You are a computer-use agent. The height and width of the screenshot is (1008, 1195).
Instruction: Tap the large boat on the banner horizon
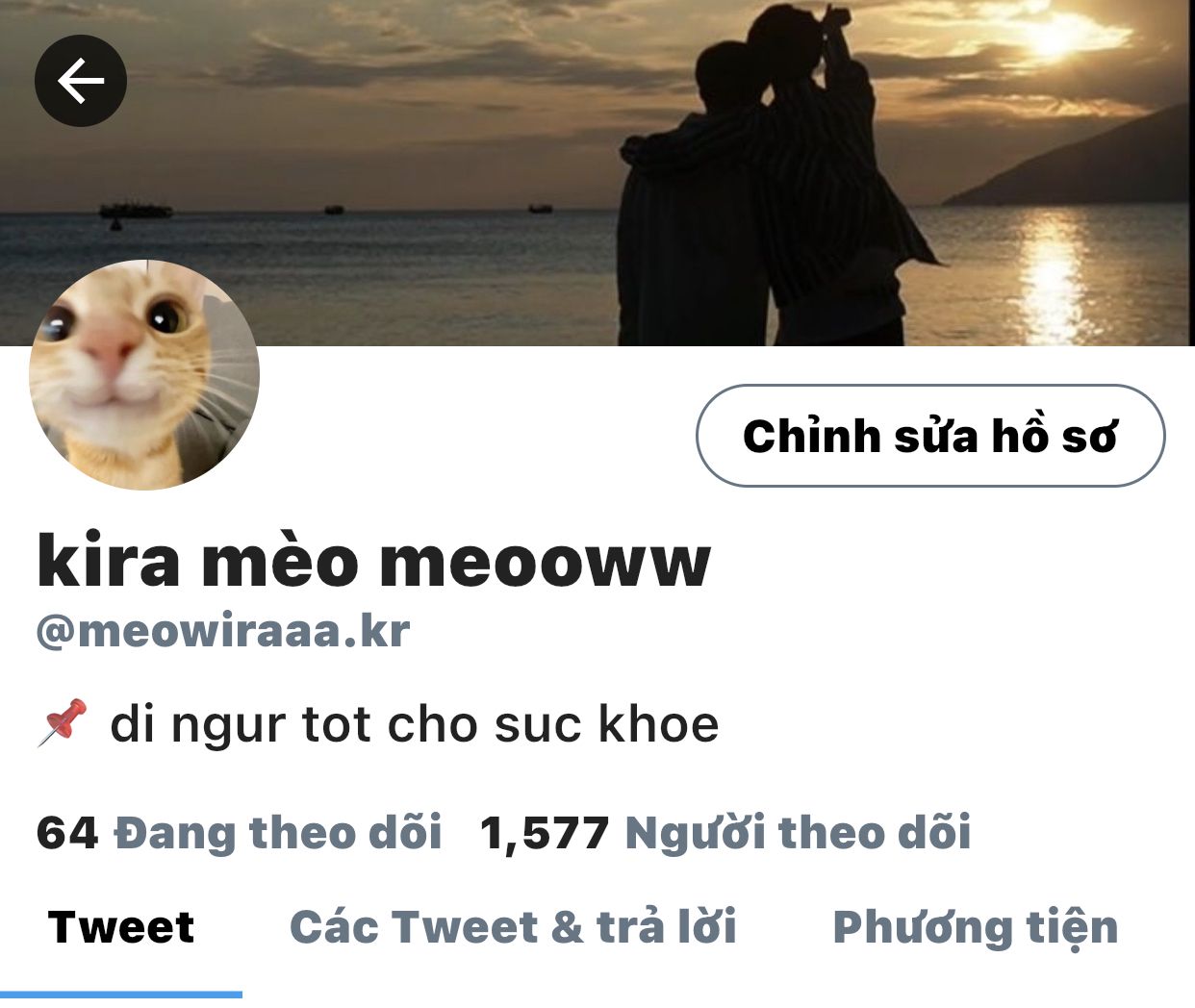[x=136, y=209]
